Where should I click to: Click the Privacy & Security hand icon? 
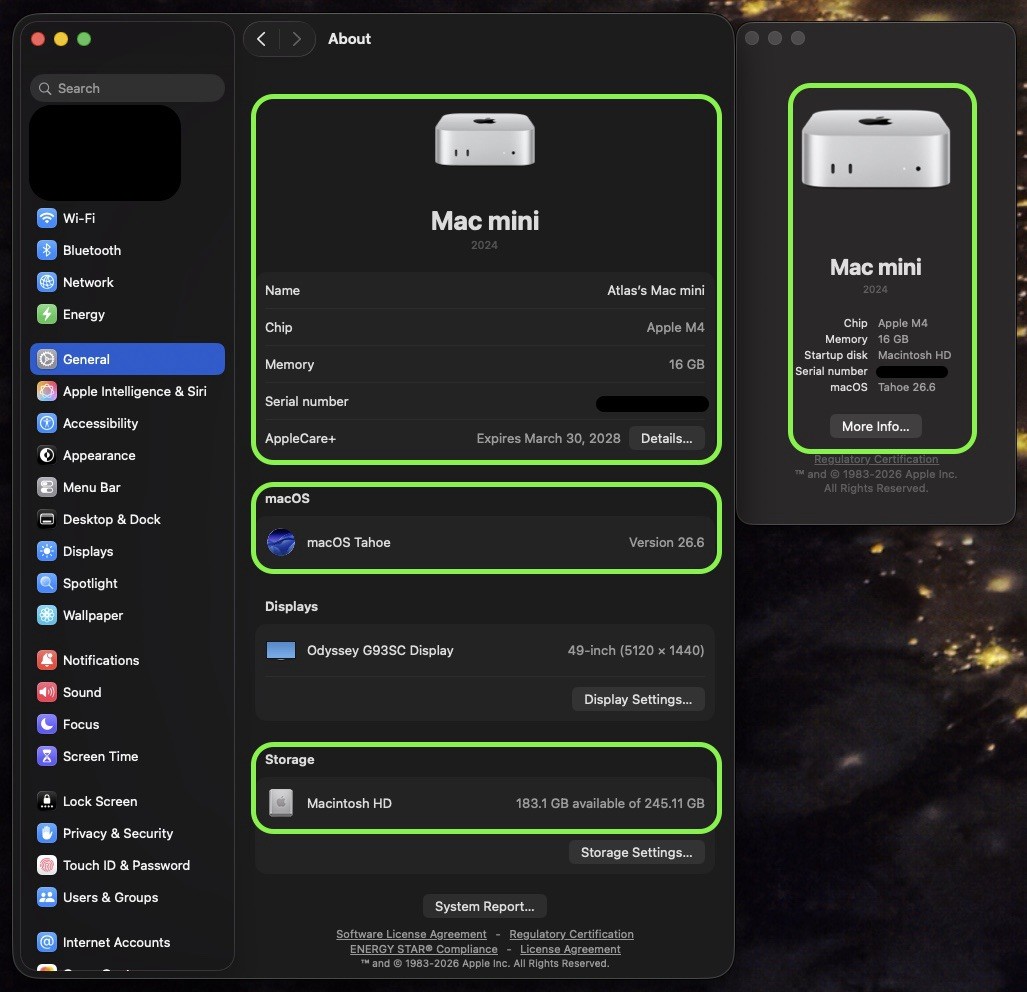47,833
